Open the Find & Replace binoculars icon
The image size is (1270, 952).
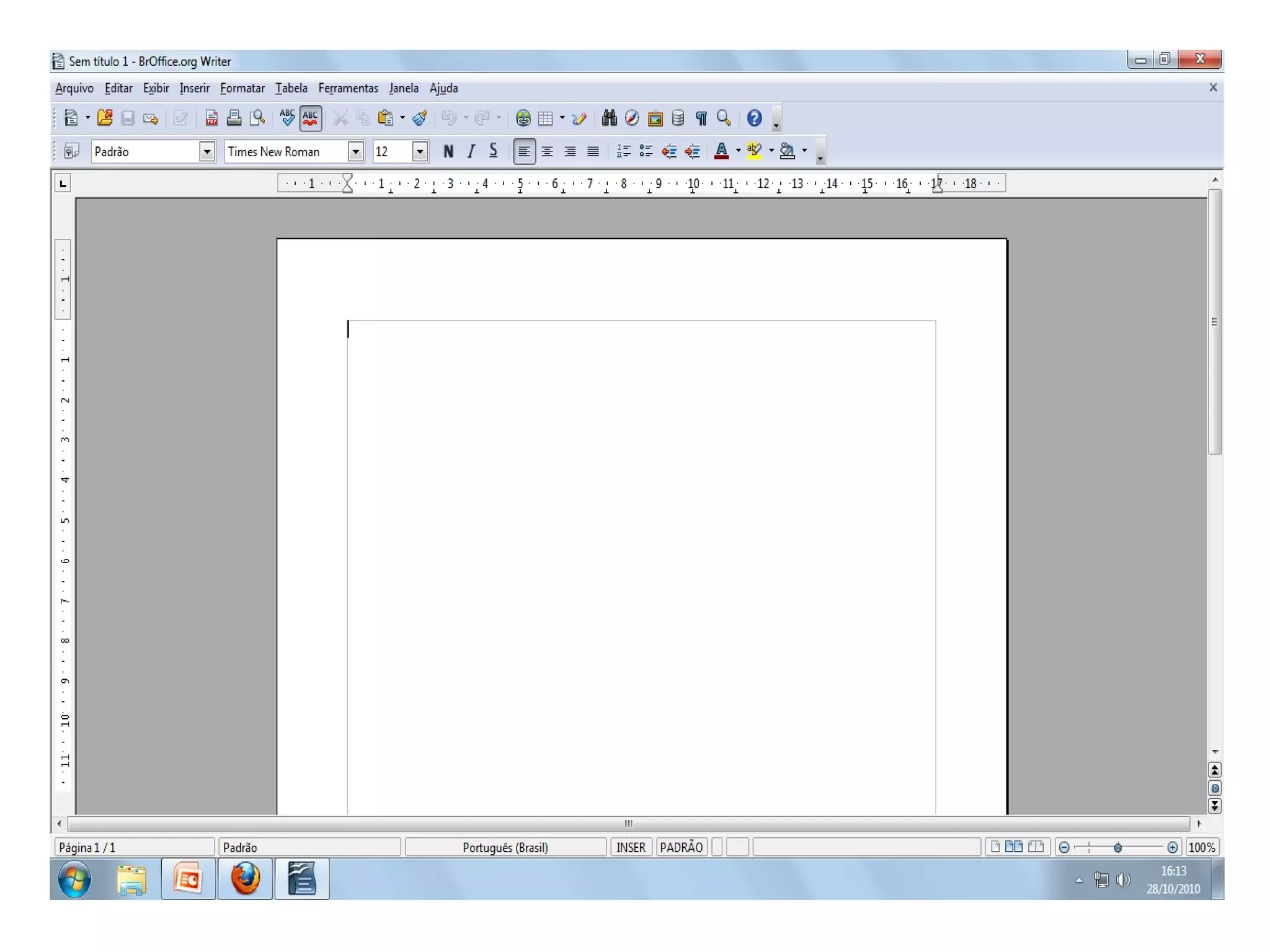tap(609, 118)
